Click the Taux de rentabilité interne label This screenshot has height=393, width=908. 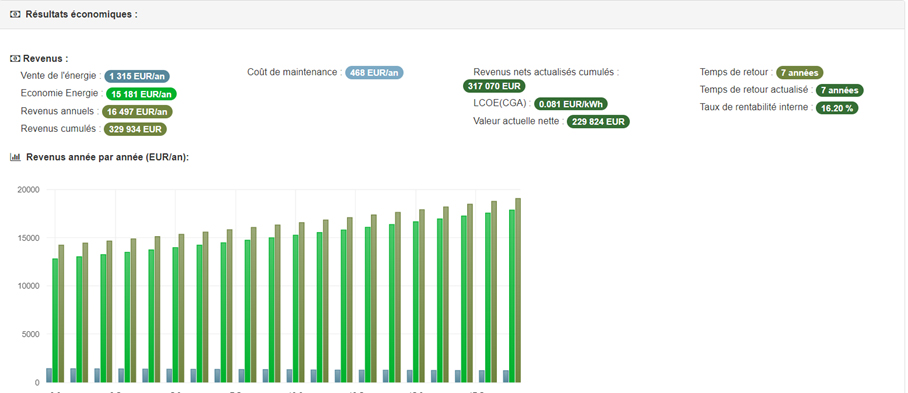pos(757,107)
